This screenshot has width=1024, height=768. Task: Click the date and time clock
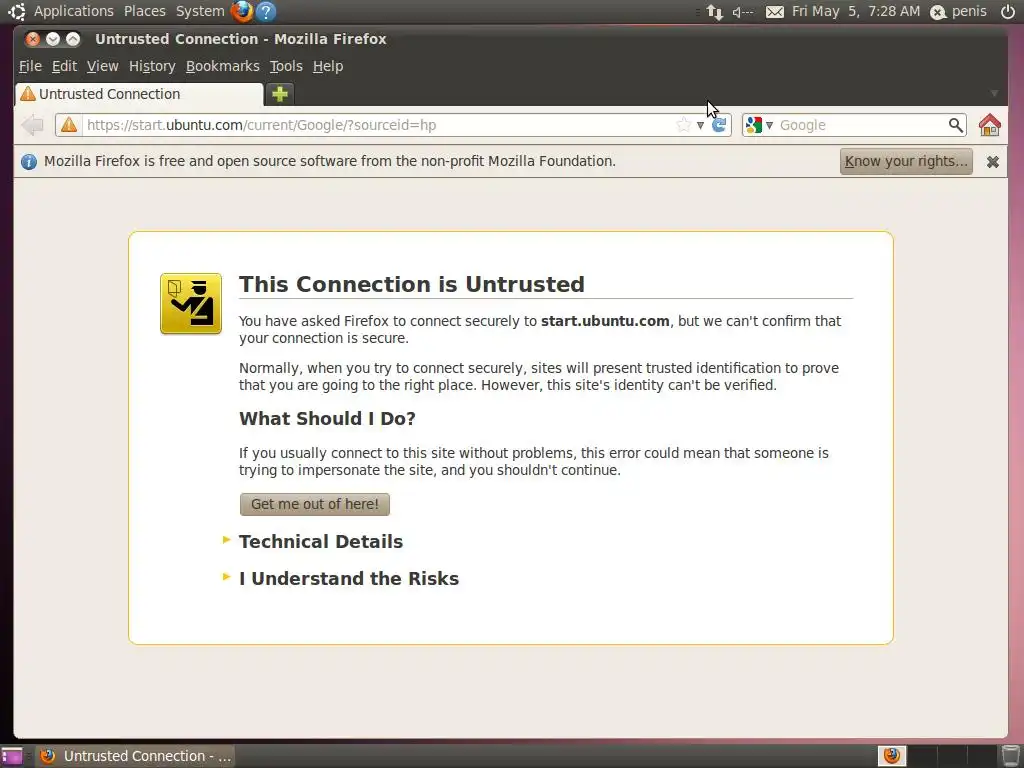pos(856,11)
